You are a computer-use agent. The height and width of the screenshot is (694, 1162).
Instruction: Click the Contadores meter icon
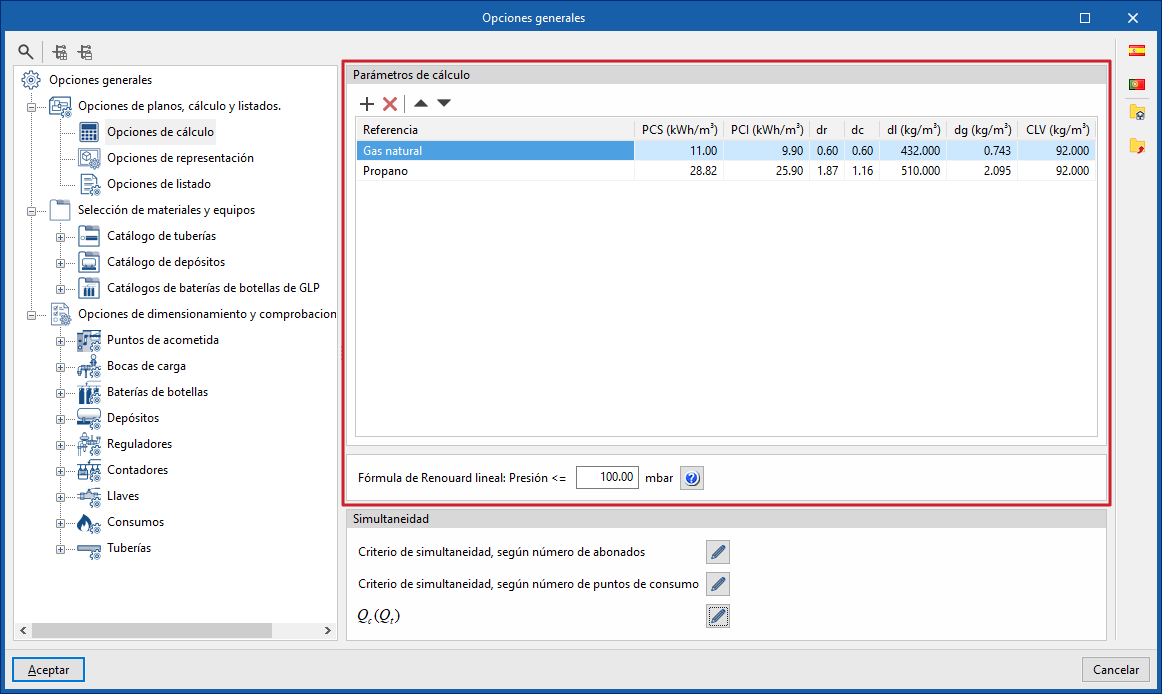coord(89,471)
